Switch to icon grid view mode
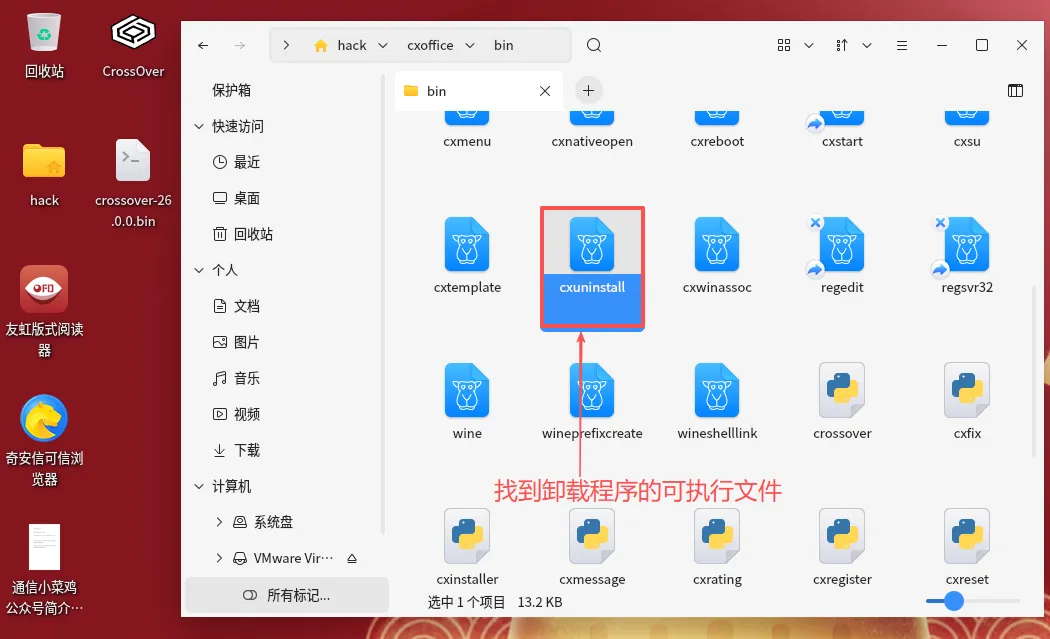Viewport: 1050px width, 639px height. coord(783,45)
